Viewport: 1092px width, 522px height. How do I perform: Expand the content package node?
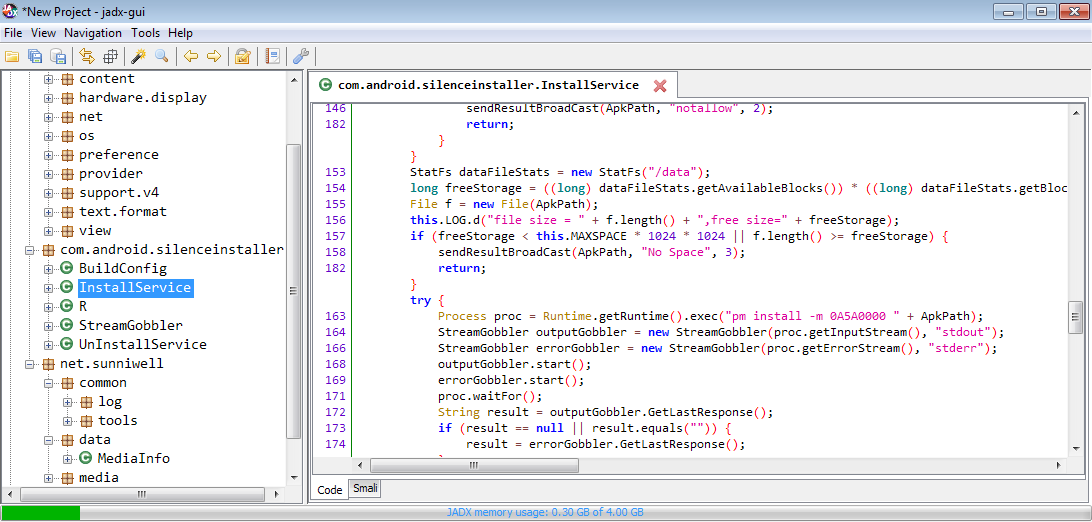coord(49,79)
